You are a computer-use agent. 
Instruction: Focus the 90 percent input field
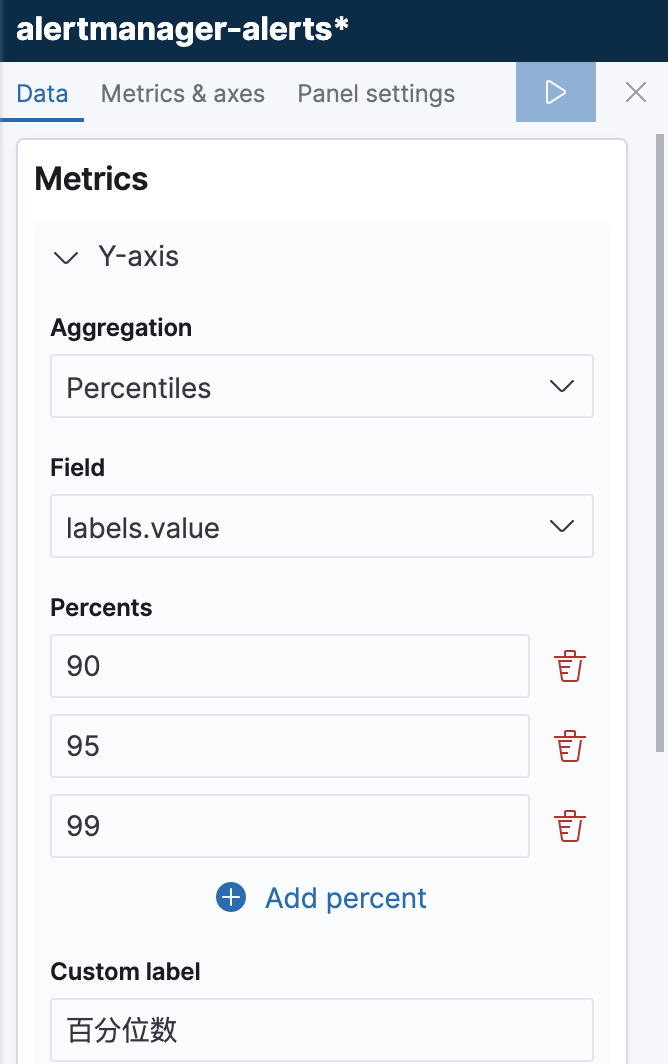290,666
